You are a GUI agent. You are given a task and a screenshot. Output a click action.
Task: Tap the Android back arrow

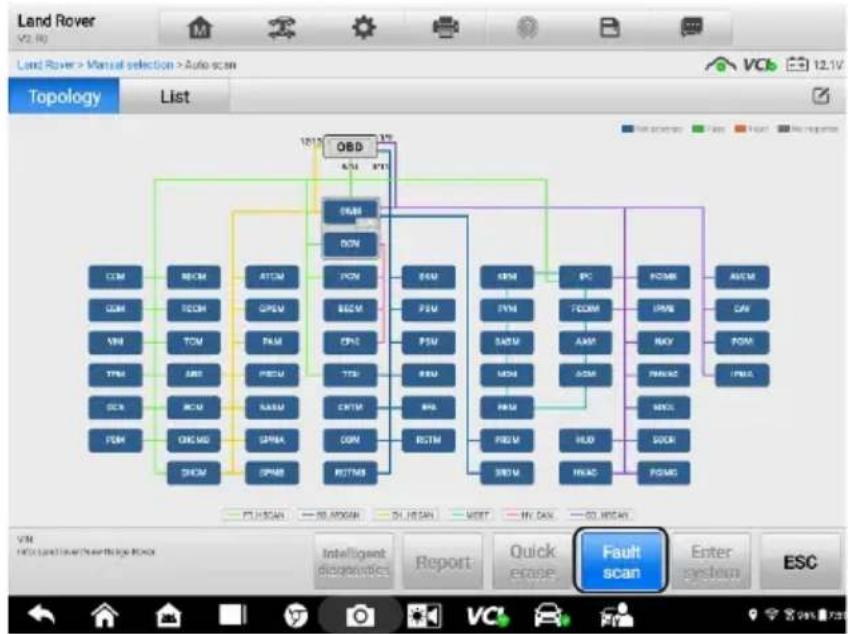click(42, 615)
